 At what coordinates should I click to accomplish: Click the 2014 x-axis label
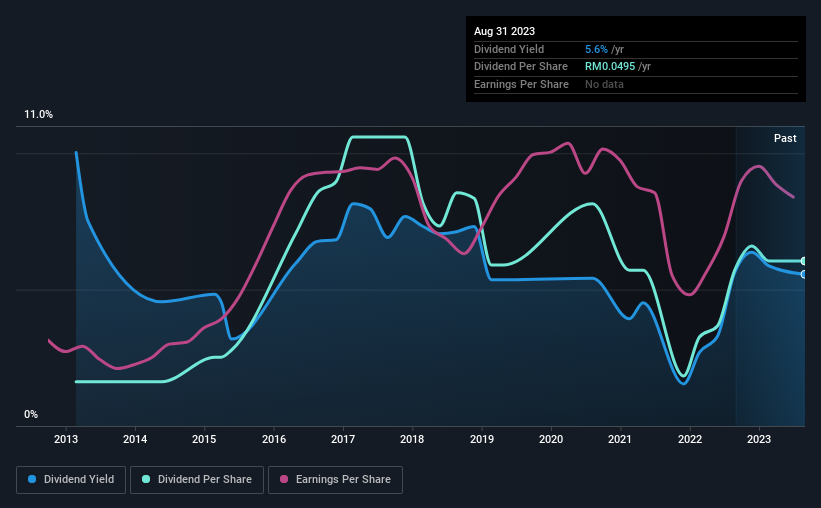(135, 439)
